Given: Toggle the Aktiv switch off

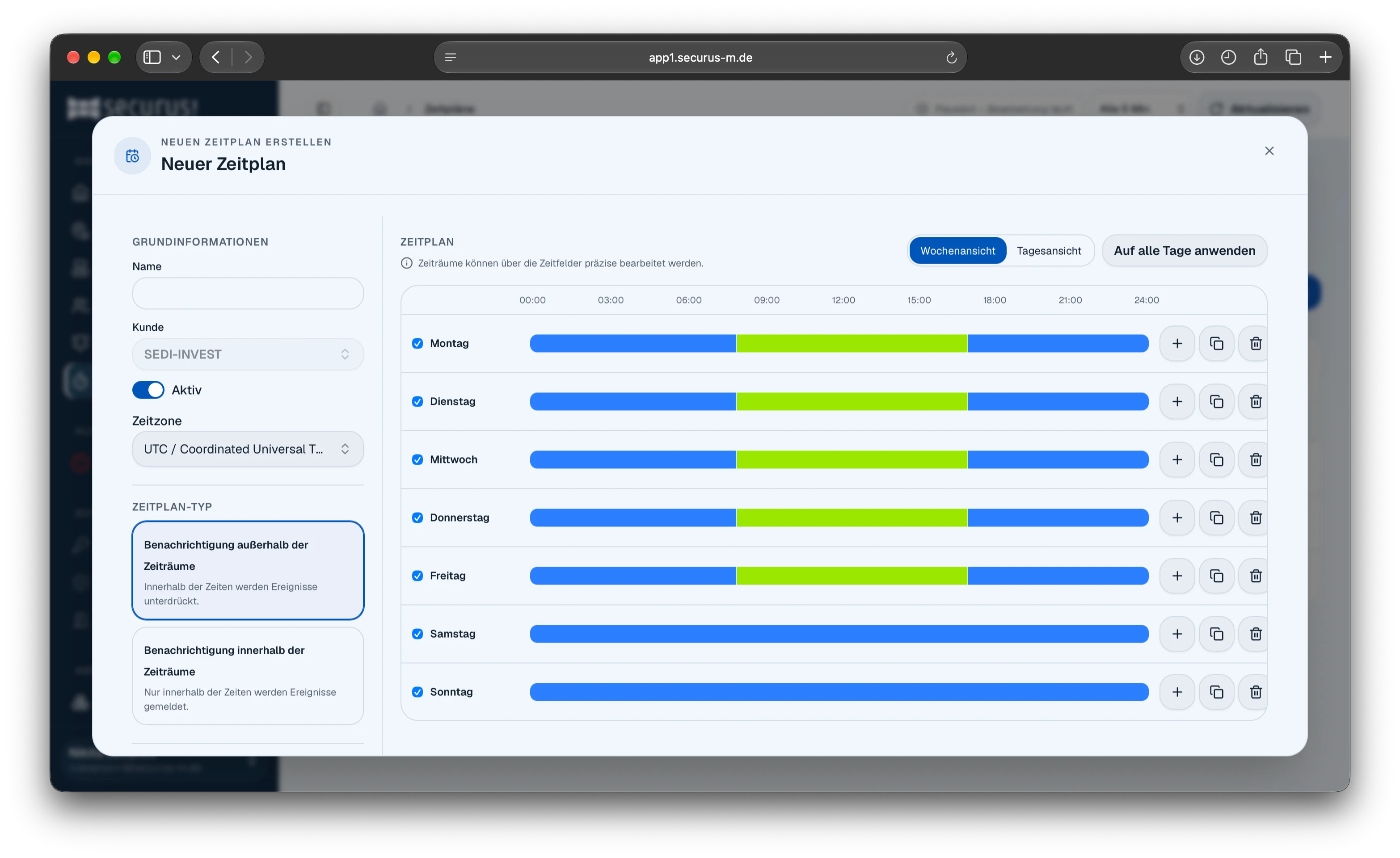Looking at the screenshot, I should (148, 390).
